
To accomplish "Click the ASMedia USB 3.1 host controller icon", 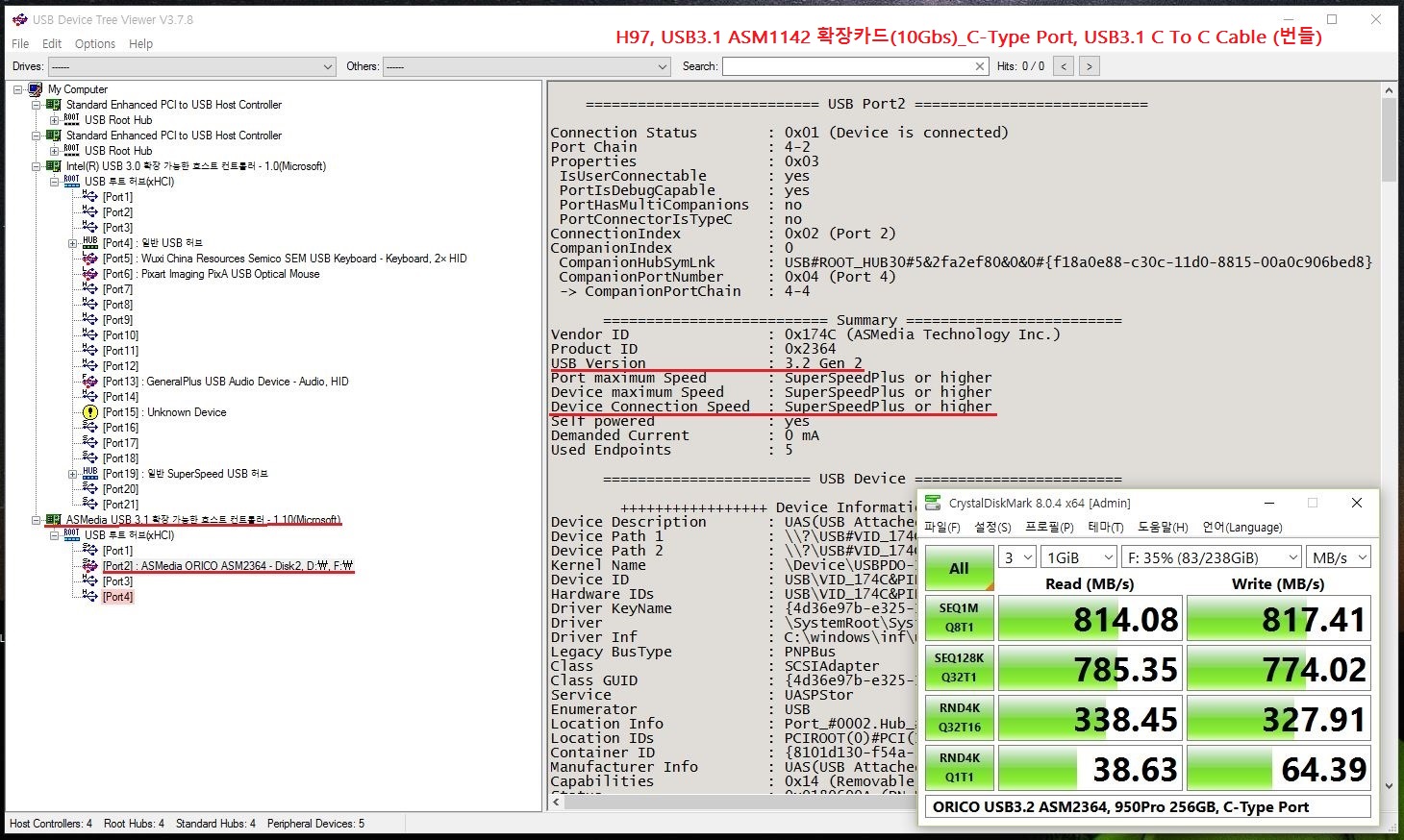I will pos(54,520).
